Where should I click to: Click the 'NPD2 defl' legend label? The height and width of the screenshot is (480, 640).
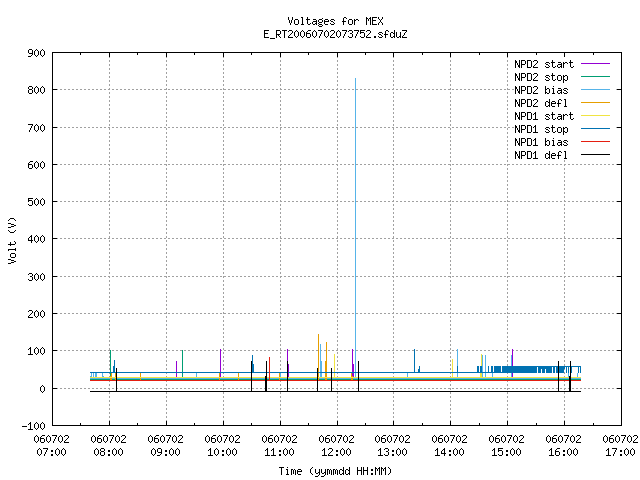541,103
